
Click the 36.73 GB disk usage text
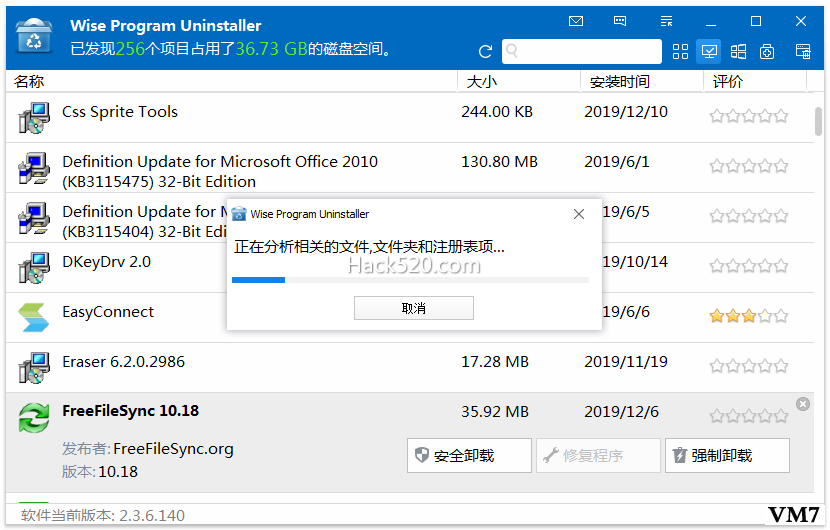pyautogui.click(x=272, y=49)
